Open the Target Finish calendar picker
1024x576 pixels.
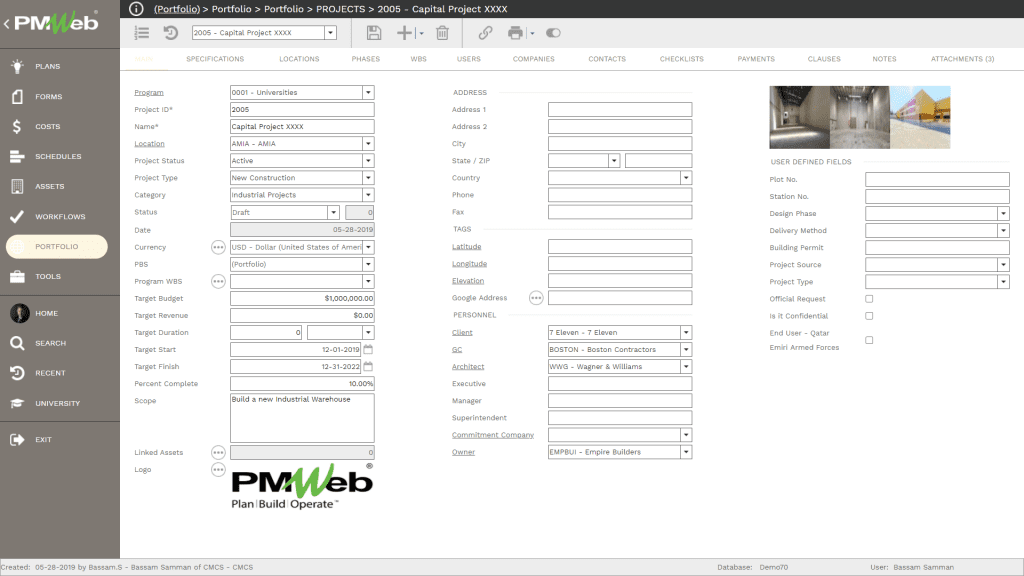pyautogui.click(x=368, y=366)
